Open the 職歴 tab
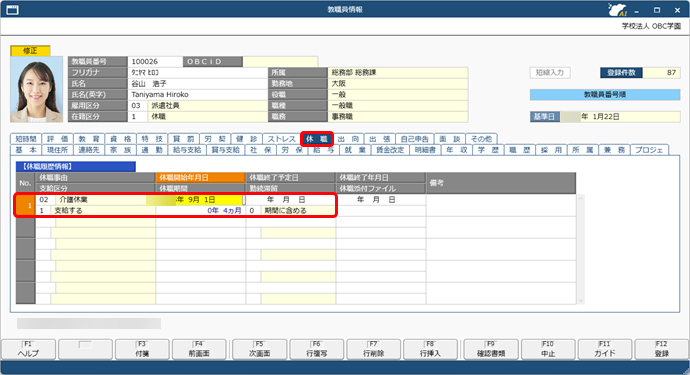The width and height of the screenshot is (690, 375). (x=520, y=150)
